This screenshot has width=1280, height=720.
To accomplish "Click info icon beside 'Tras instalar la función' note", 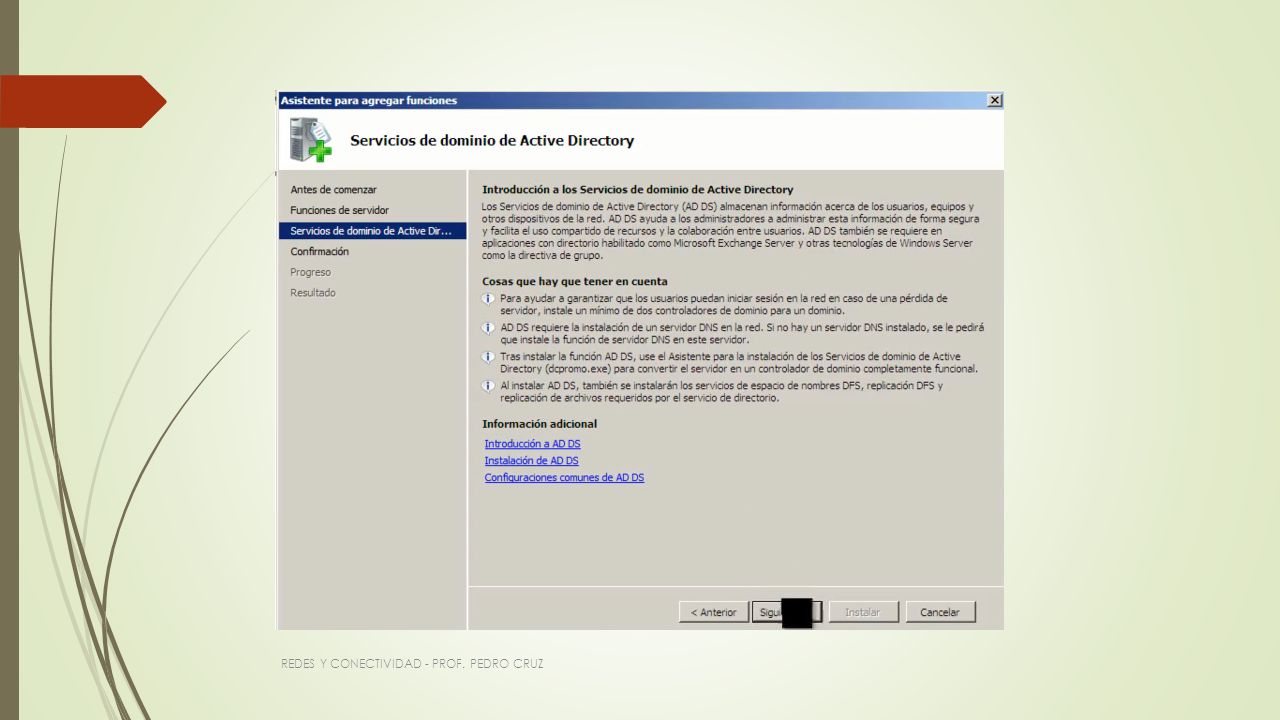I will (x=488, y=357).
